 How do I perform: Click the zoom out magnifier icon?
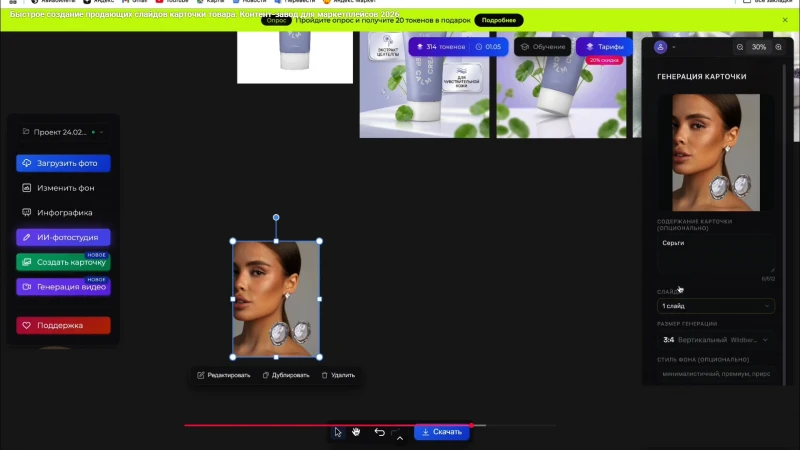(x=740, y=47)
